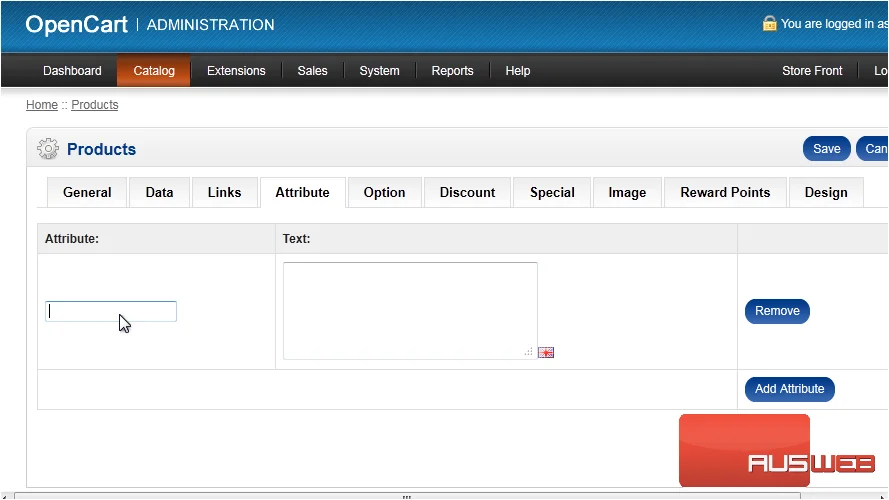Save the product
889x500 pixels.
click(x=827, y=149)
